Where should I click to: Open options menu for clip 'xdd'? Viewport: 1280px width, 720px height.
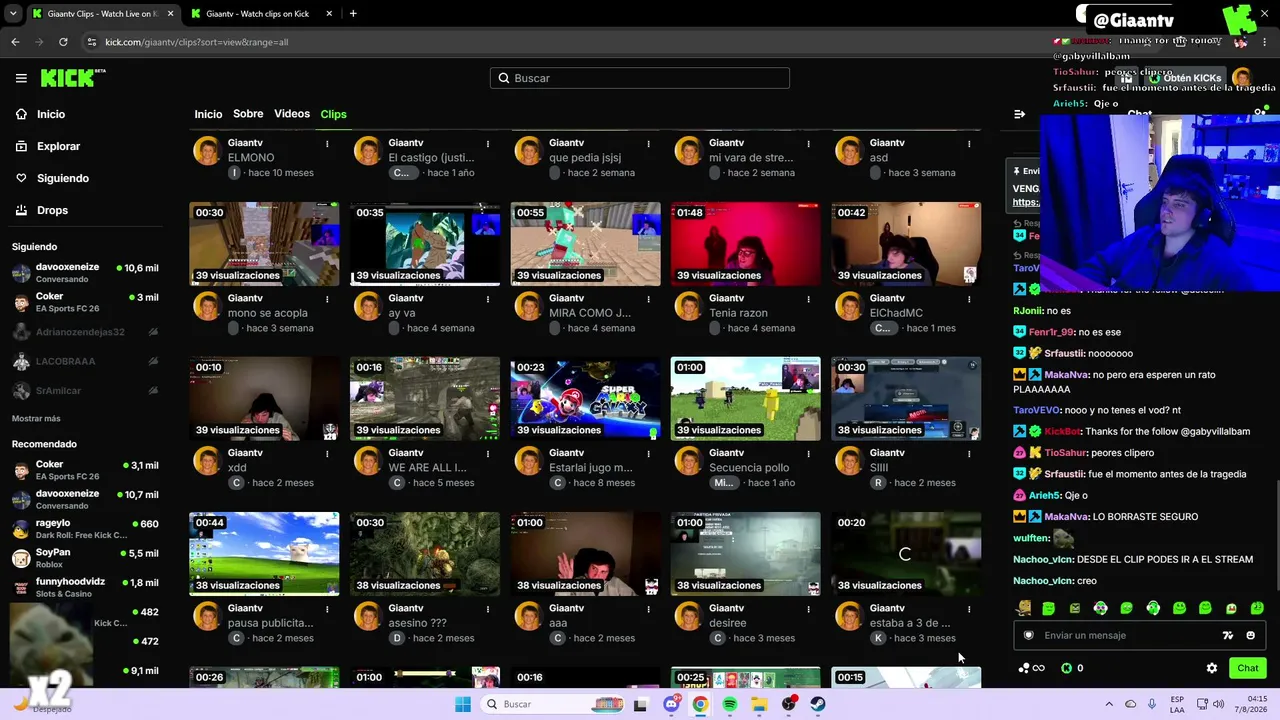pos(327,454)
